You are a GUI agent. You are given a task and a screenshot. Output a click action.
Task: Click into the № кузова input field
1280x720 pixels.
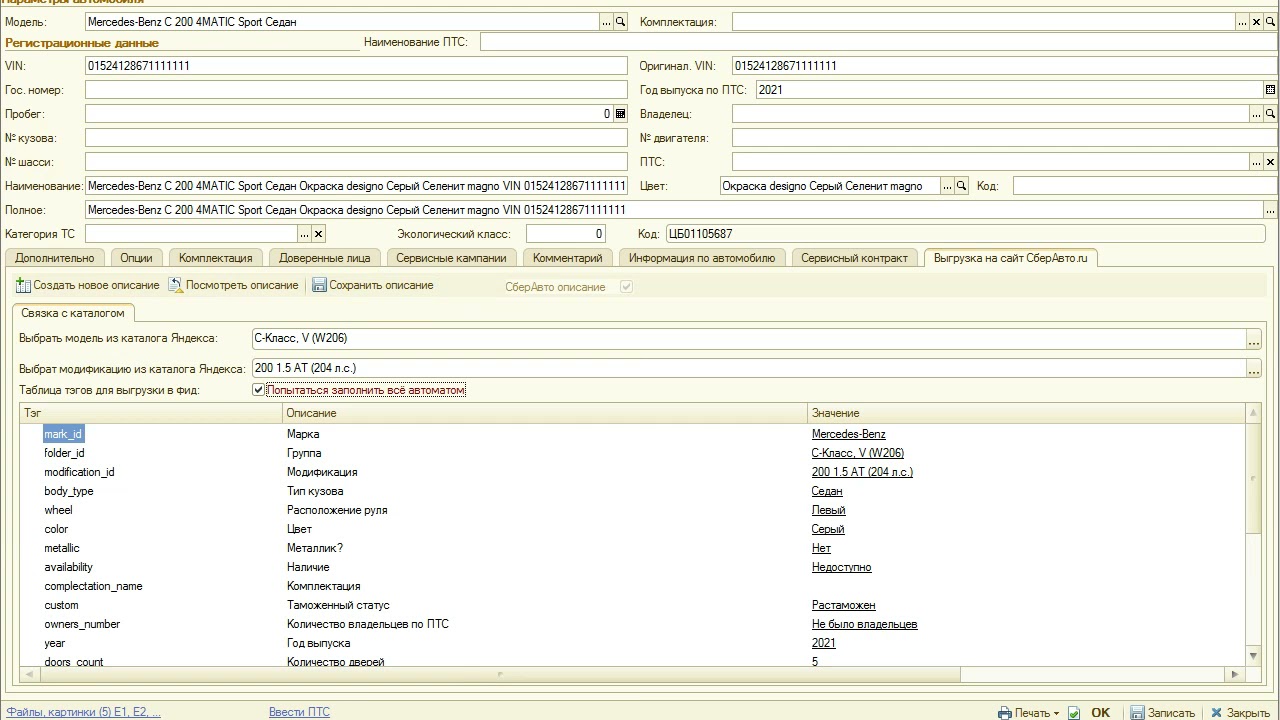point(356,138)
